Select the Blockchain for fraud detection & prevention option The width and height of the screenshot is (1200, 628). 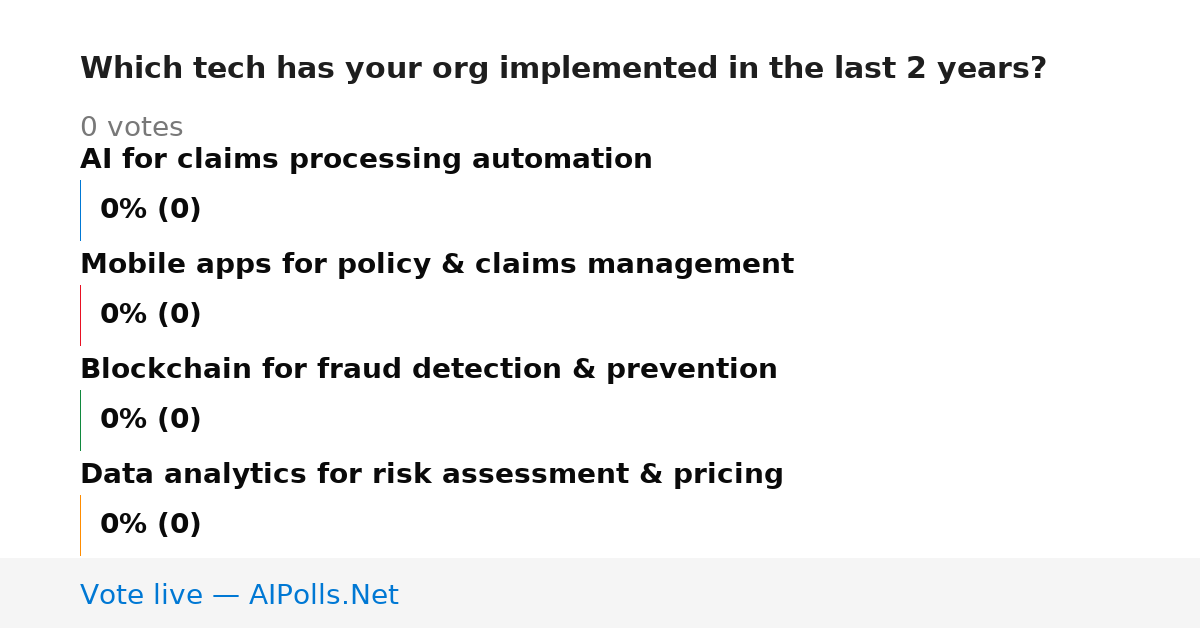pos(429,370)
